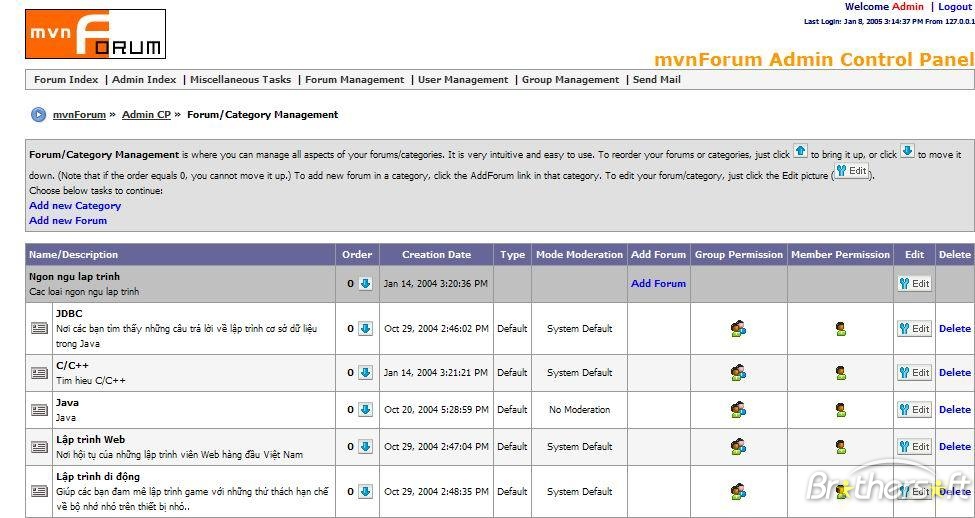Go to Admin CP breadcrumb link
Viewport: 975px width, 518px height.
[x=146, y=114]
